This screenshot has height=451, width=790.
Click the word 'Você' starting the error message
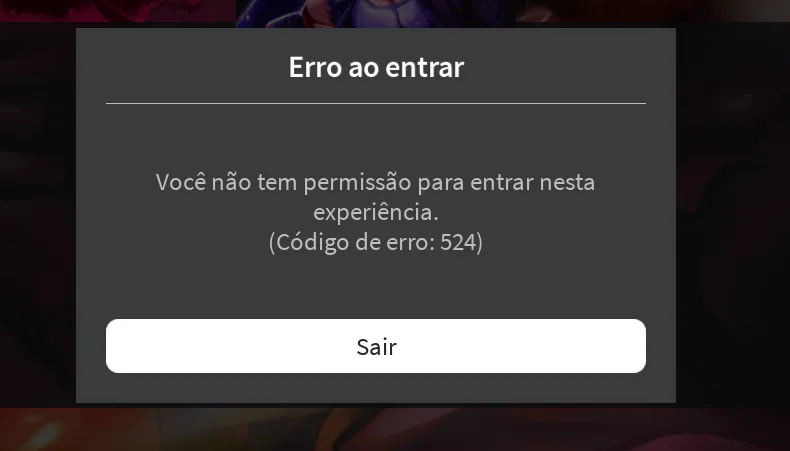pyautogui.click(x=180, y=182)
